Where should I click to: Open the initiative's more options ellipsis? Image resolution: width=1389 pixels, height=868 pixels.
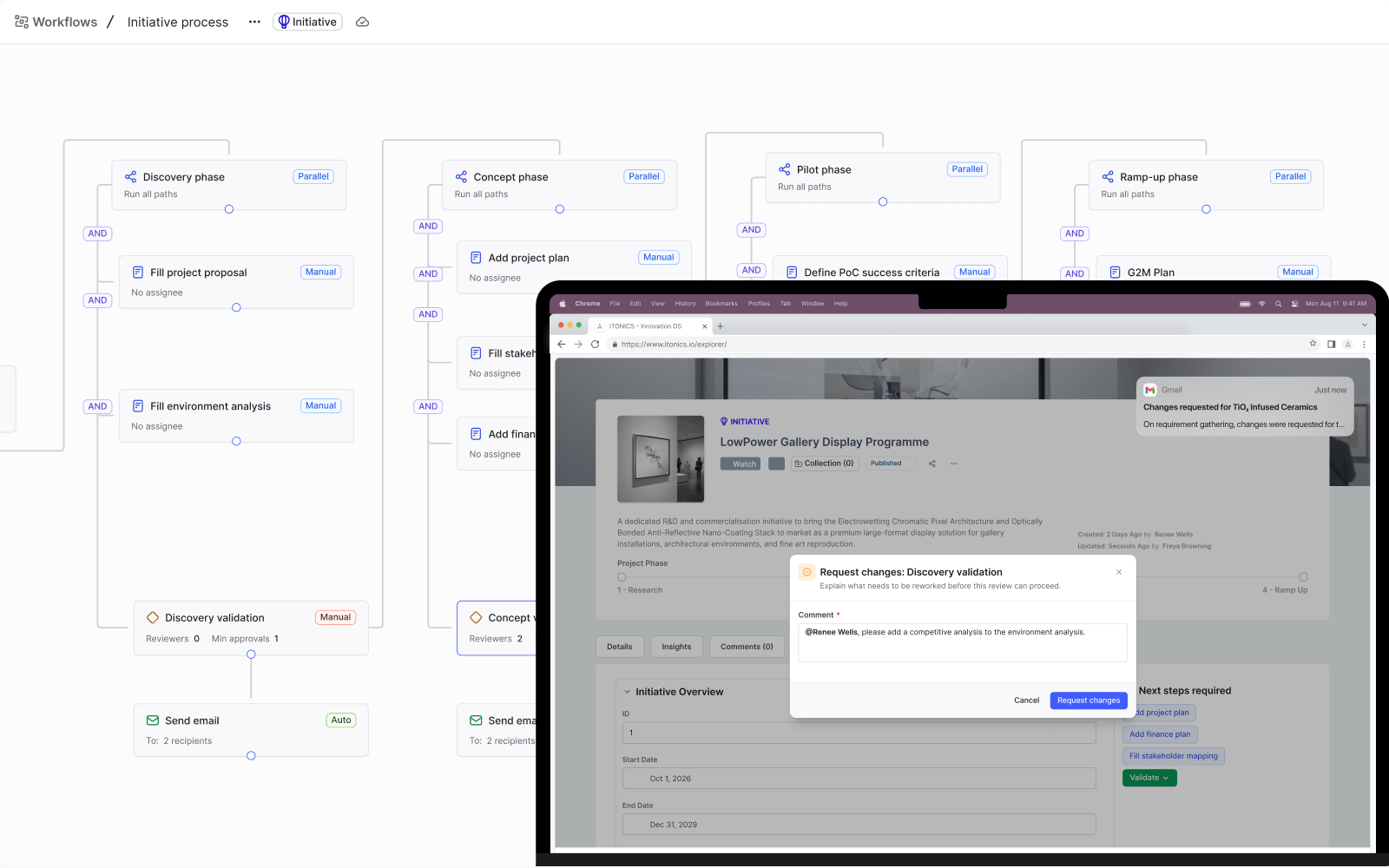(953, 464)
